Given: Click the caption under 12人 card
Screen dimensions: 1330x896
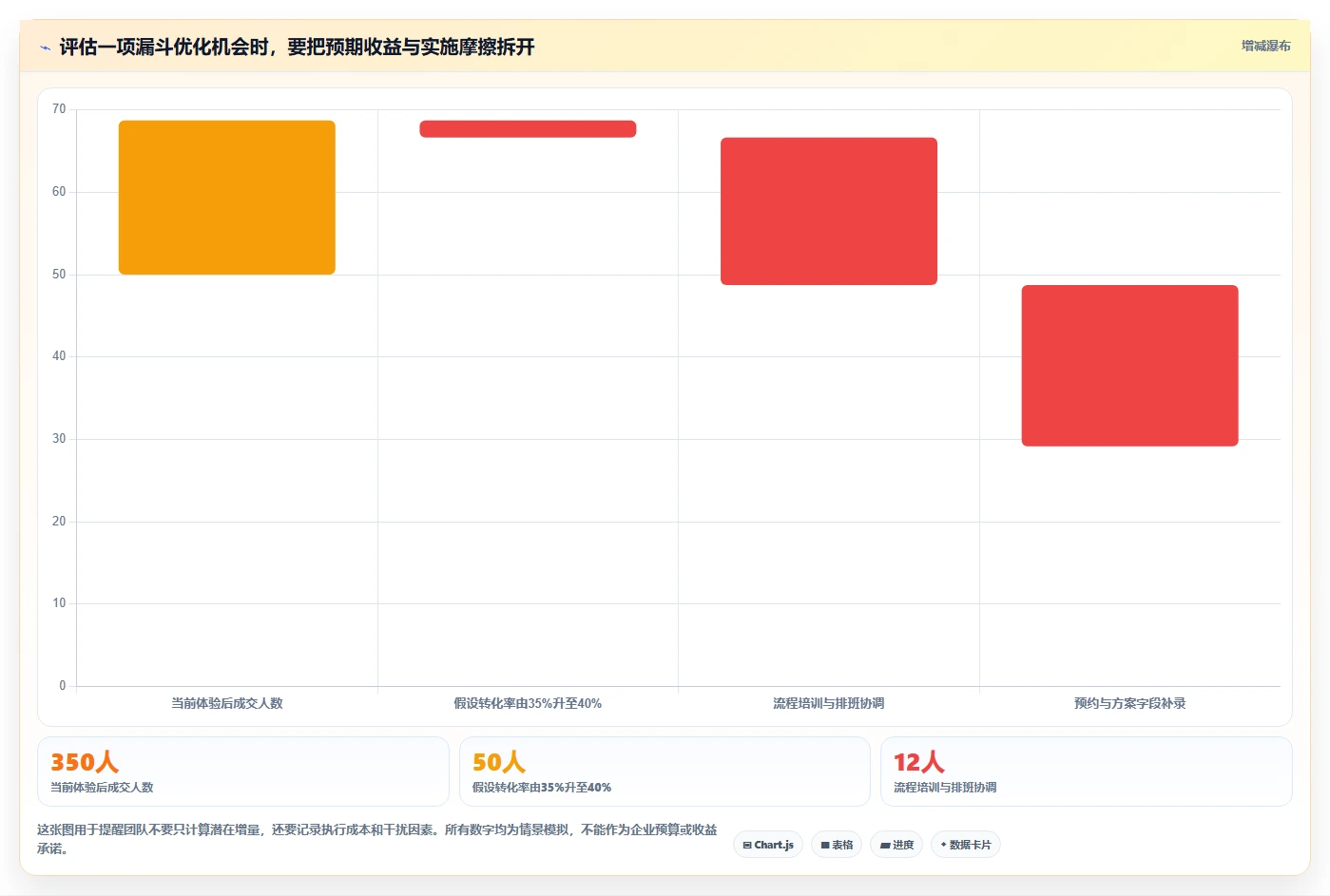Looking at the screenshot, I should (x=945, y=788).
